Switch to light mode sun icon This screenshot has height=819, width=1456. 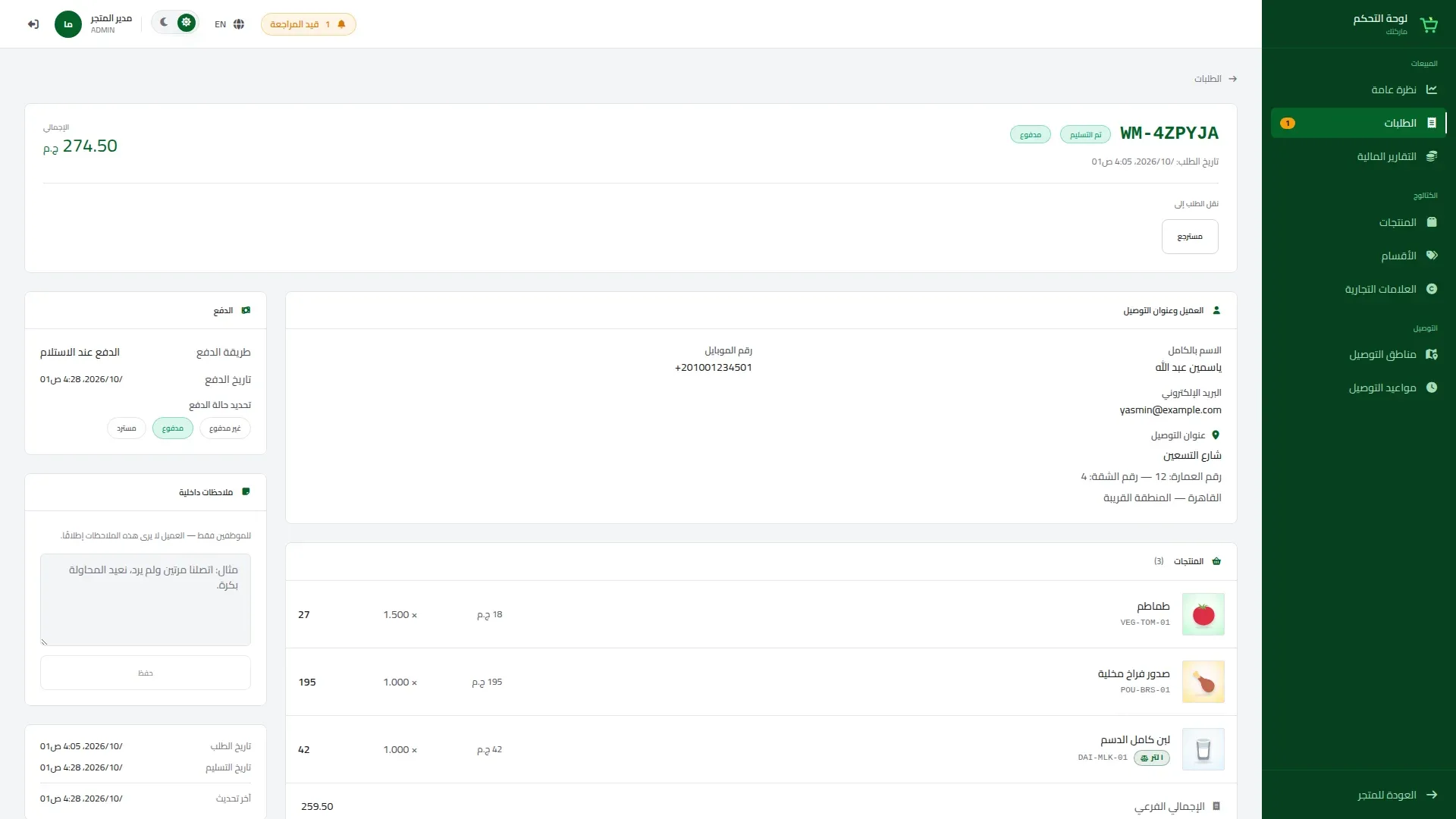tap(186, 23)
